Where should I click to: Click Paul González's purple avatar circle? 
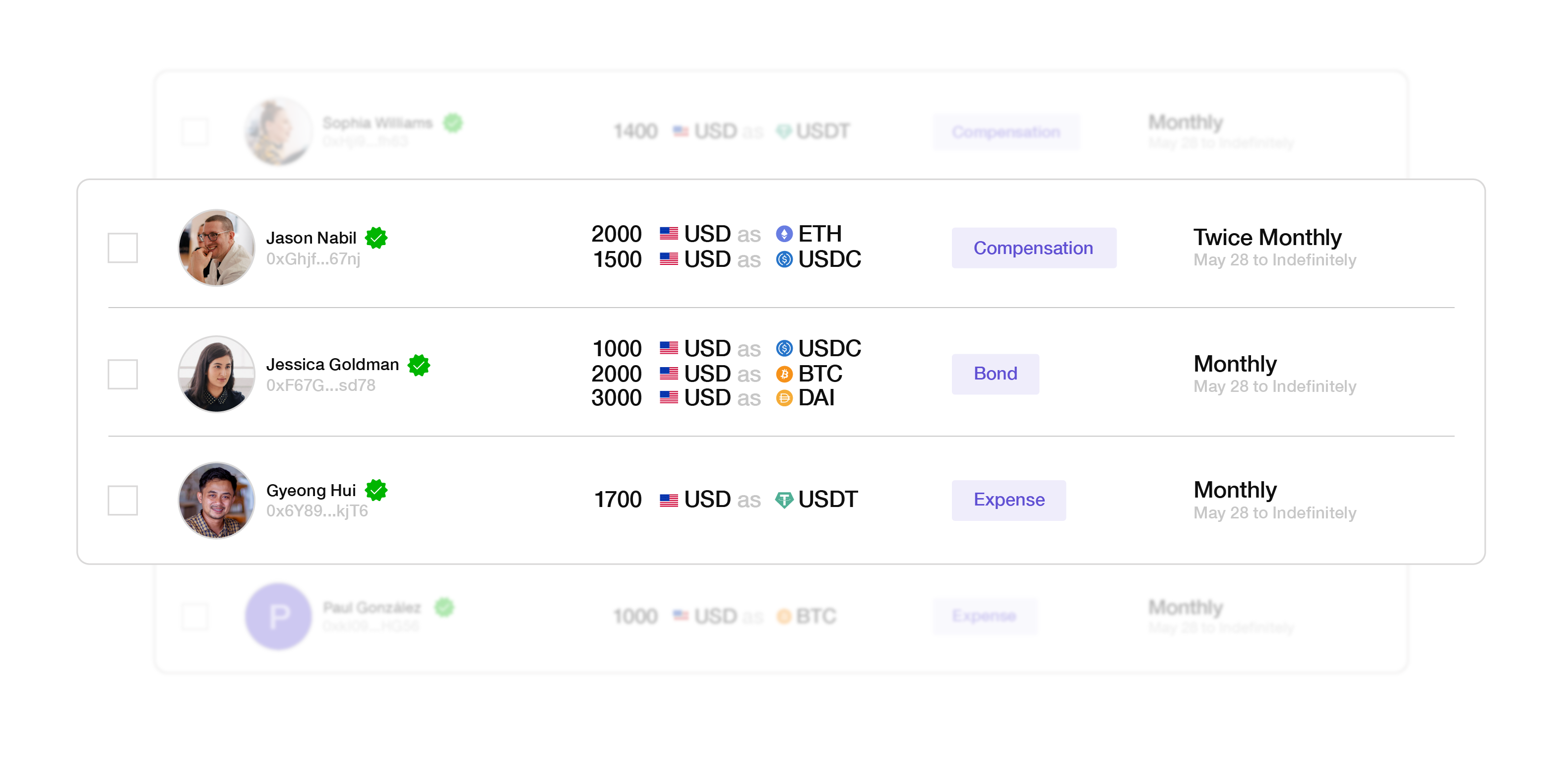coord(279,616)
